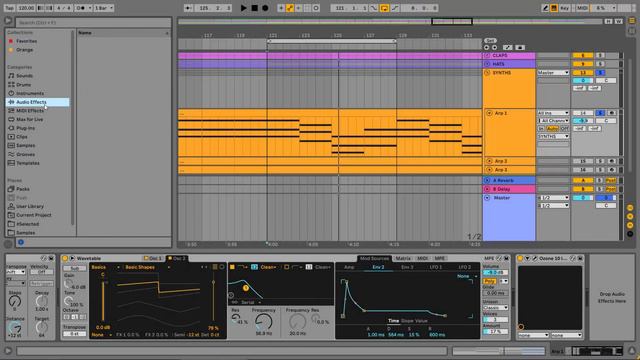The height and width of the screenshot is (360, 640).
Task: Open the Unison Classic mode dropdown
Action: pyautogui.click(x=496, y=307)
